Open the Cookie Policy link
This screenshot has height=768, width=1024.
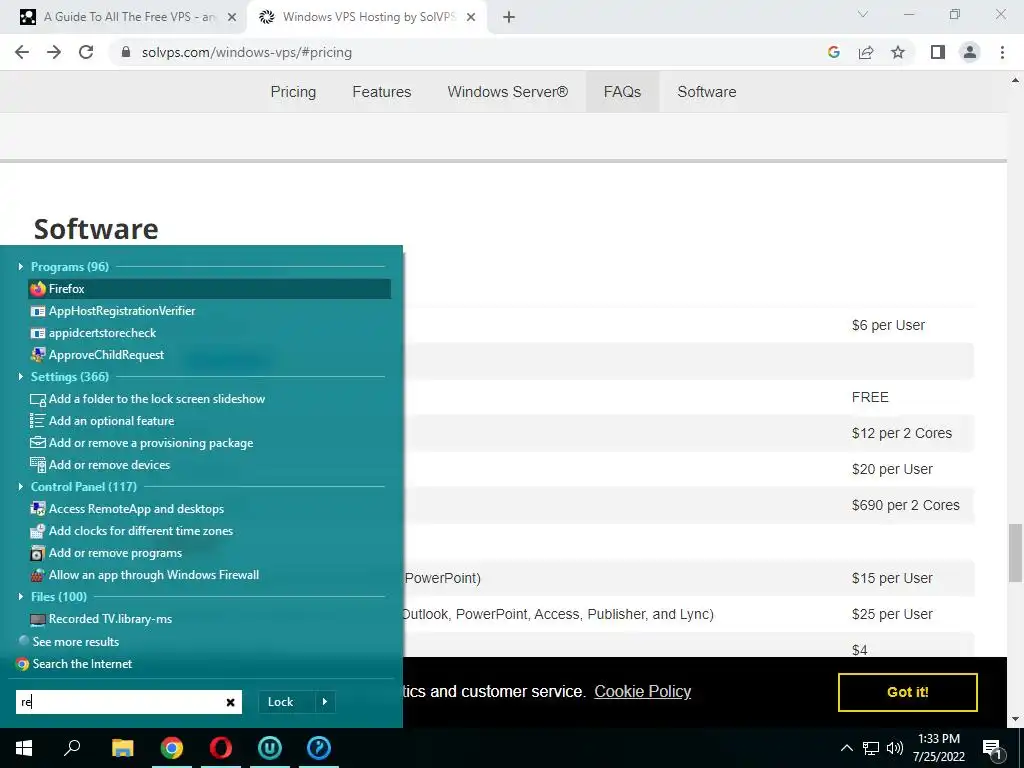(643, 692)
